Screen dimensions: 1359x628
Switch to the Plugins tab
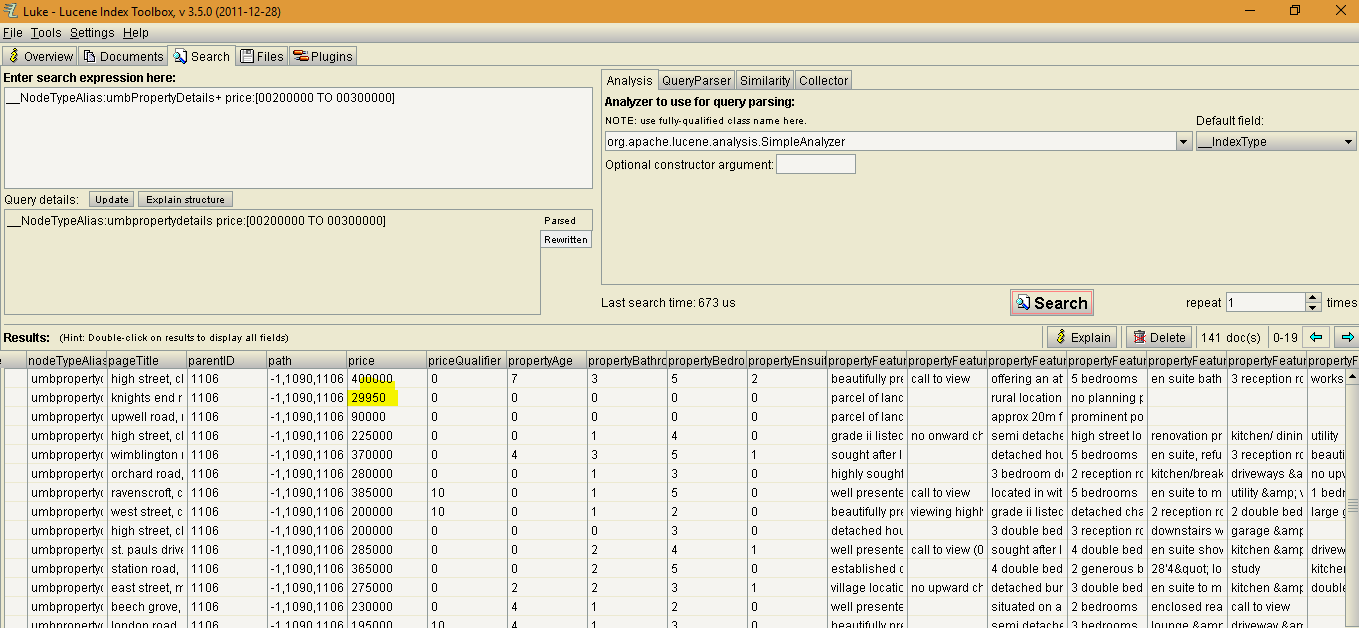click(323, 56)
